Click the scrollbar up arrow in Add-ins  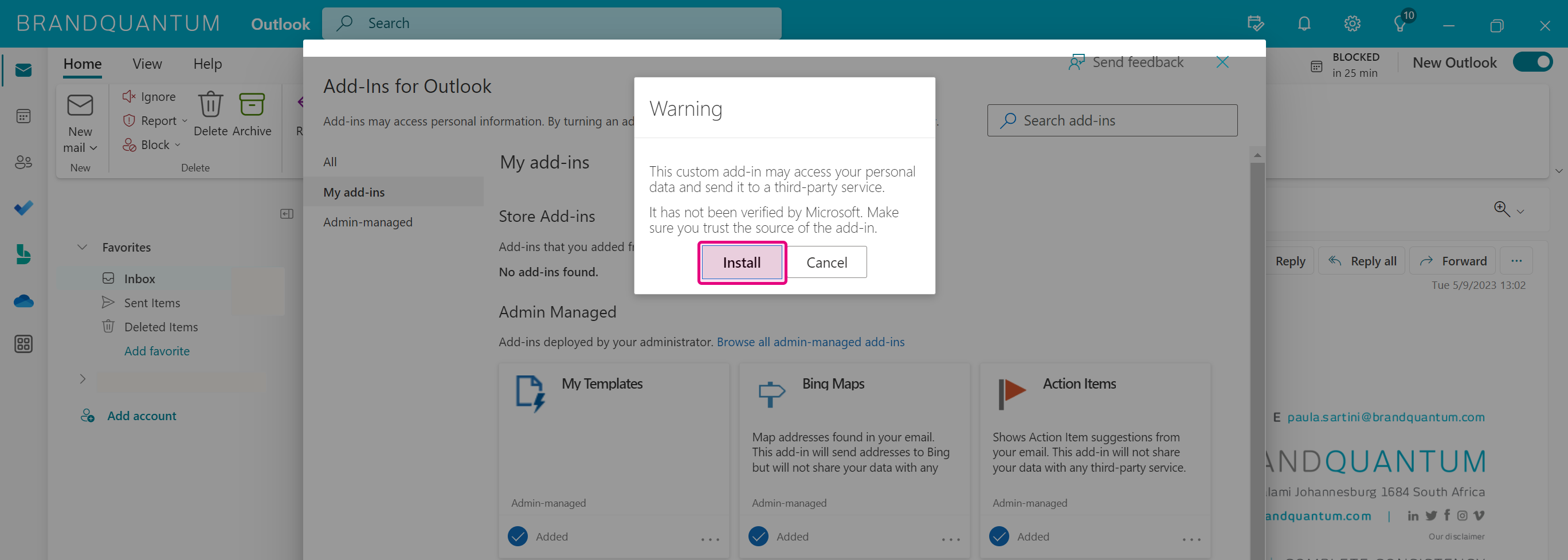(x=1257, y=155)
